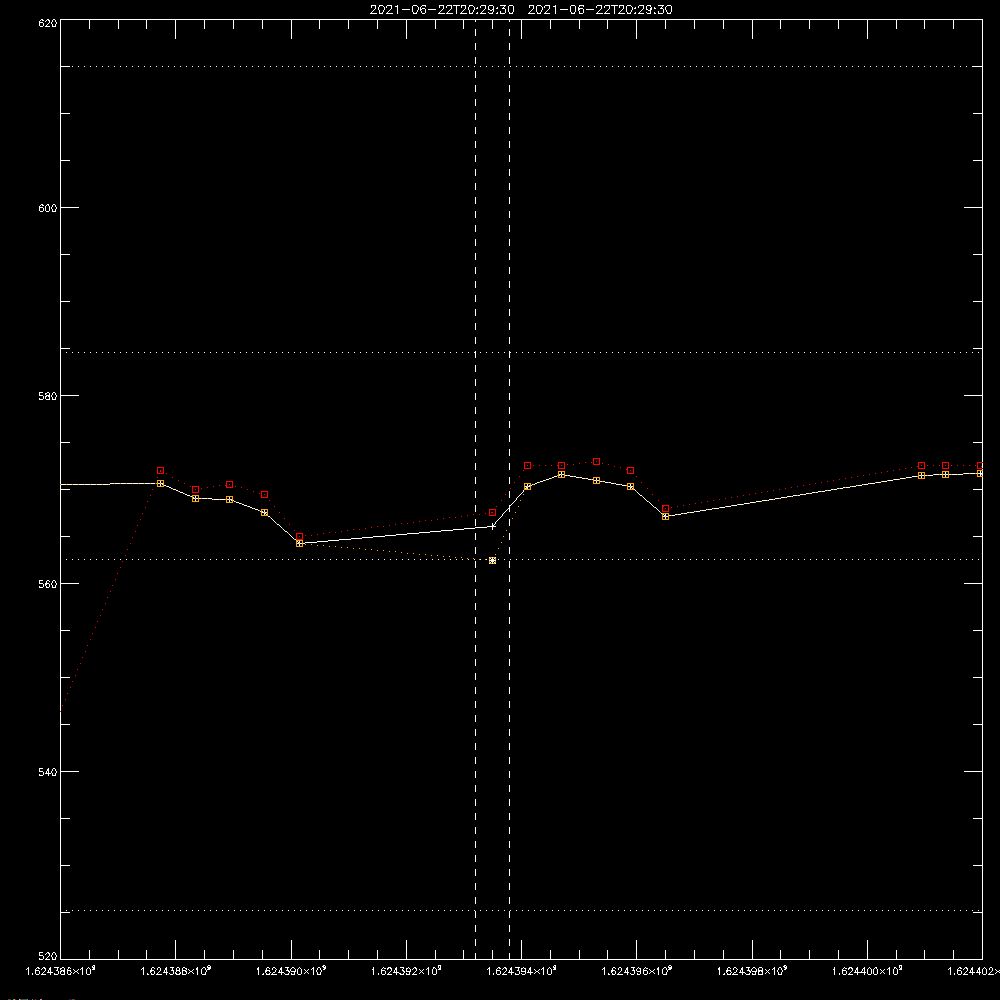Click the x-axis label 1.624394×10⁹

click(x=522, y=971)
